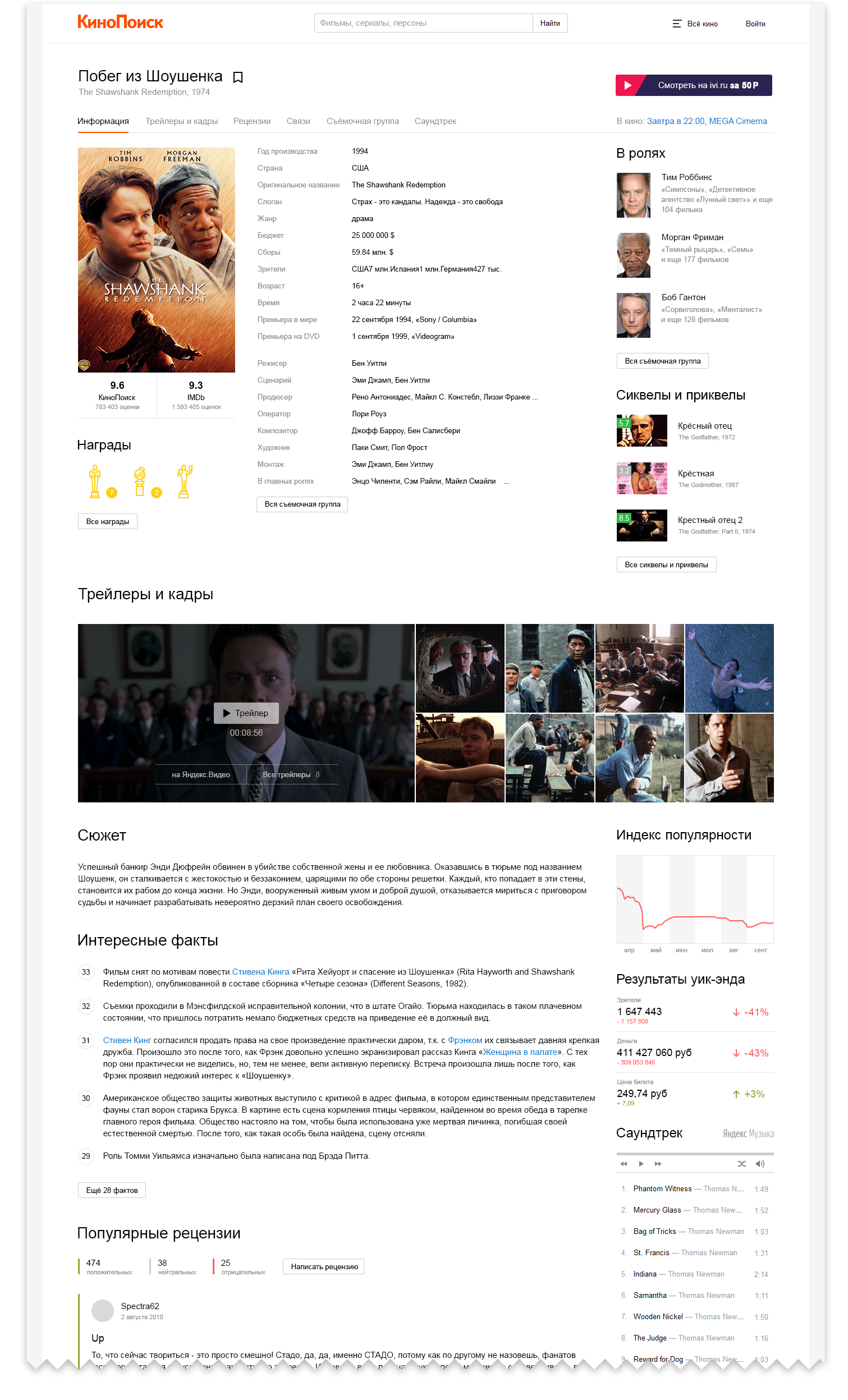Open the MEGA Cimema showtime link
The height and width of the screenshot is (1400, 848).
[x=707, y=121]
